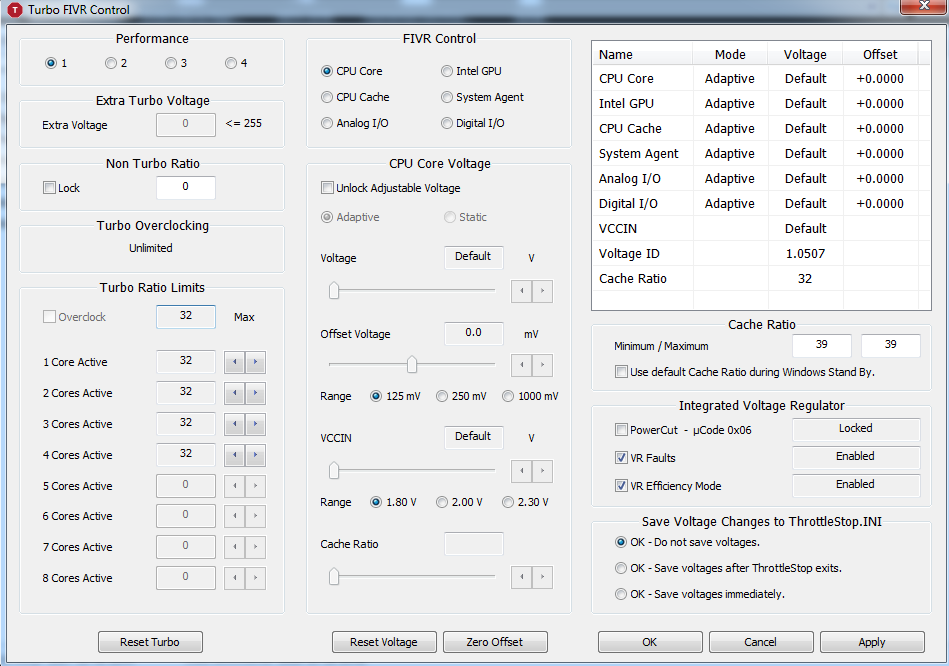Screen dimensions: 949x666
Task: Click the CPU Cache row in voltage table
Action: point(761,128)
